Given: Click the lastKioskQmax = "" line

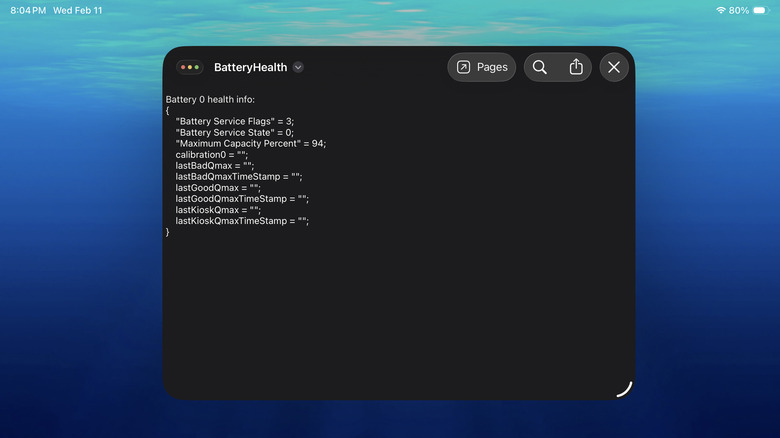Looking at the screenshot, I should click(x=217, y=210).
